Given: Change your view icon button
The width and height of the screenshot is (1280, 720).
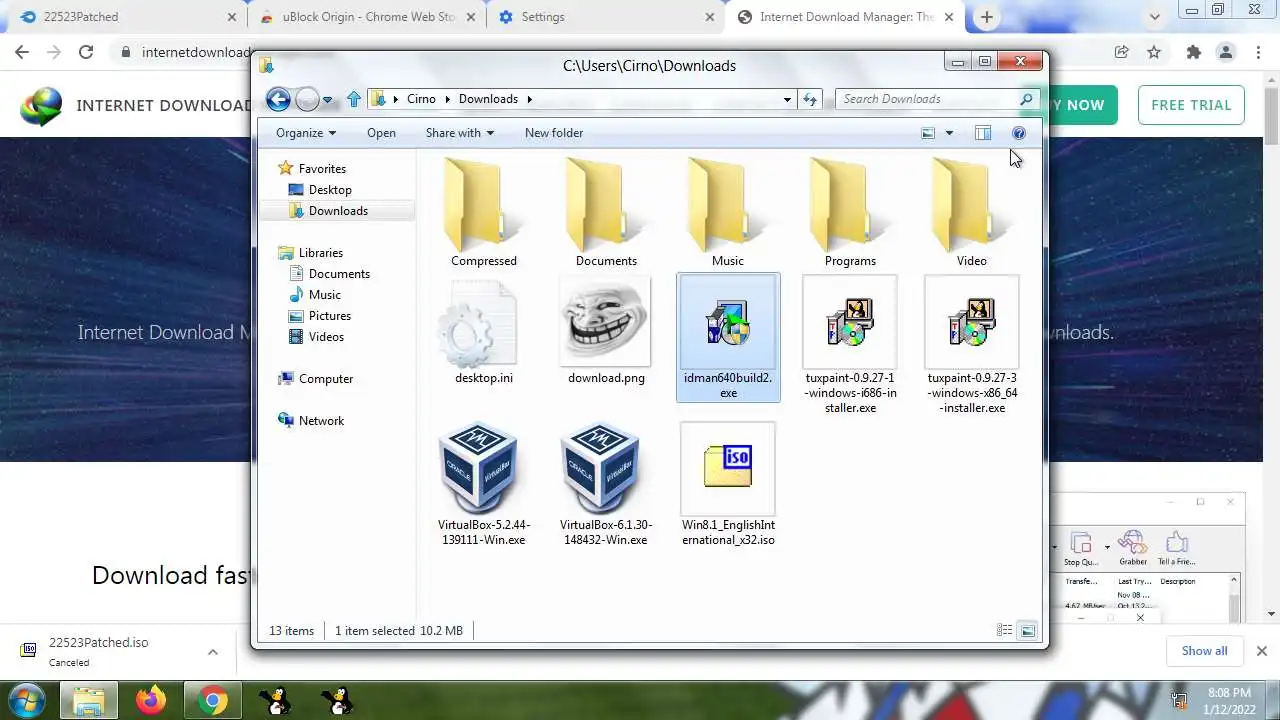Looking at the screenshot, I should 928,133.
